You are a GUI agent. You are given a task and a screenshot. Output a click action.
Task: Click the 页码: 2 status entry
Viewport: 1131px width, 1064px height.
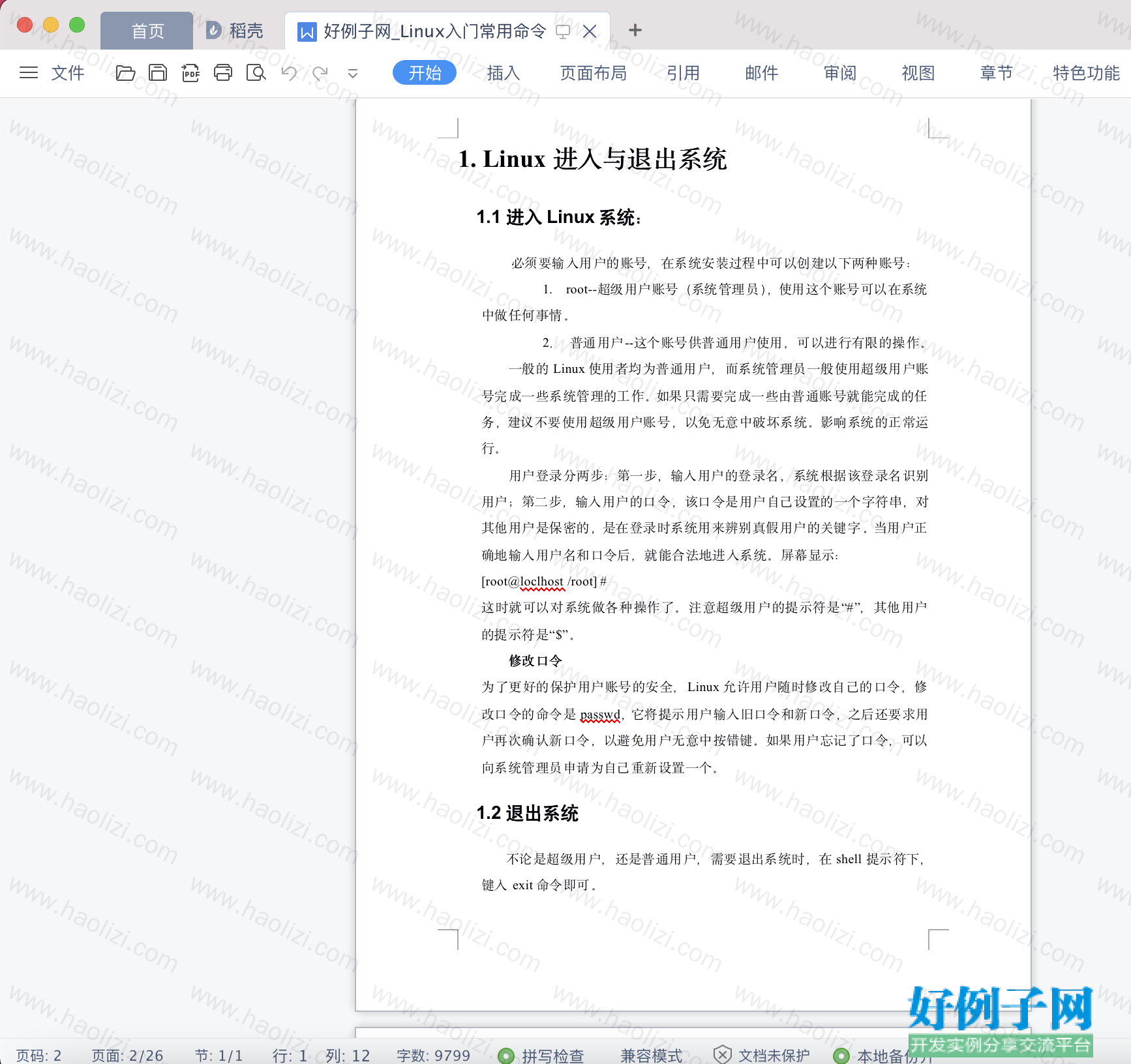click(38, 1056)
